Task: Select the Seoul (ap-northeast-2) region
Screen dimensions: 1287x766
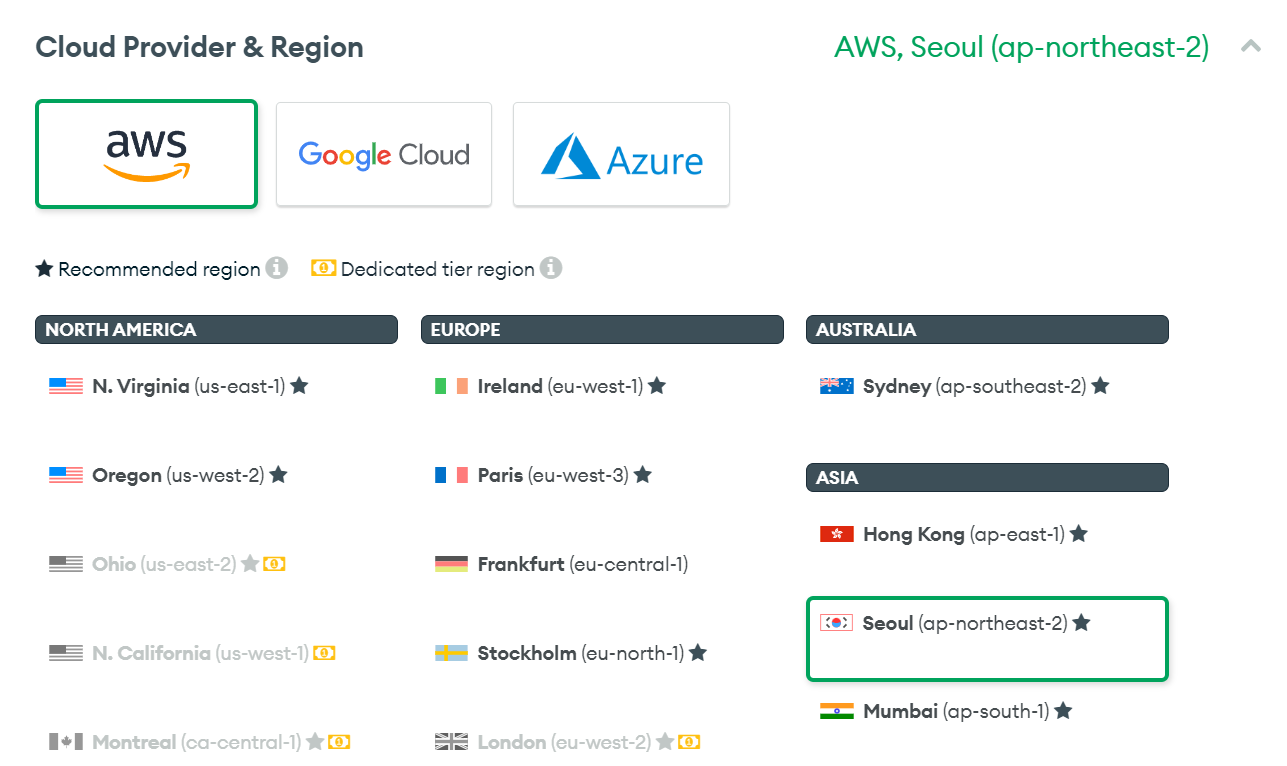Action: click(987, 639)
